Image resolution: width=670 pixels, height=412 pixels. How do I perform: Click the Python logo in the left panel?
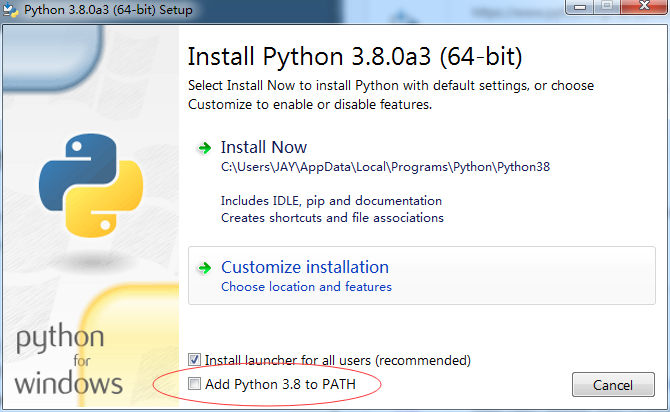coord(91,185)
